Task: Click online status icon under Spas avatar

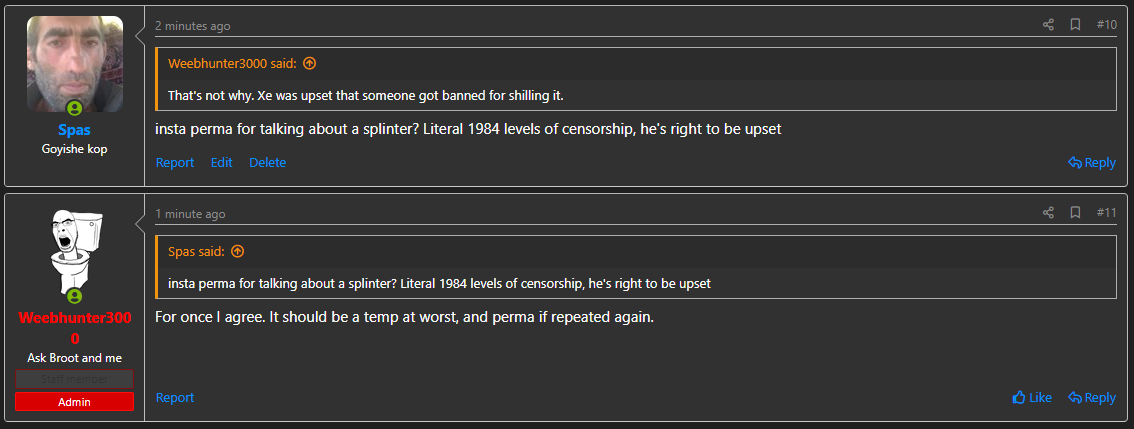Action: 74,108
